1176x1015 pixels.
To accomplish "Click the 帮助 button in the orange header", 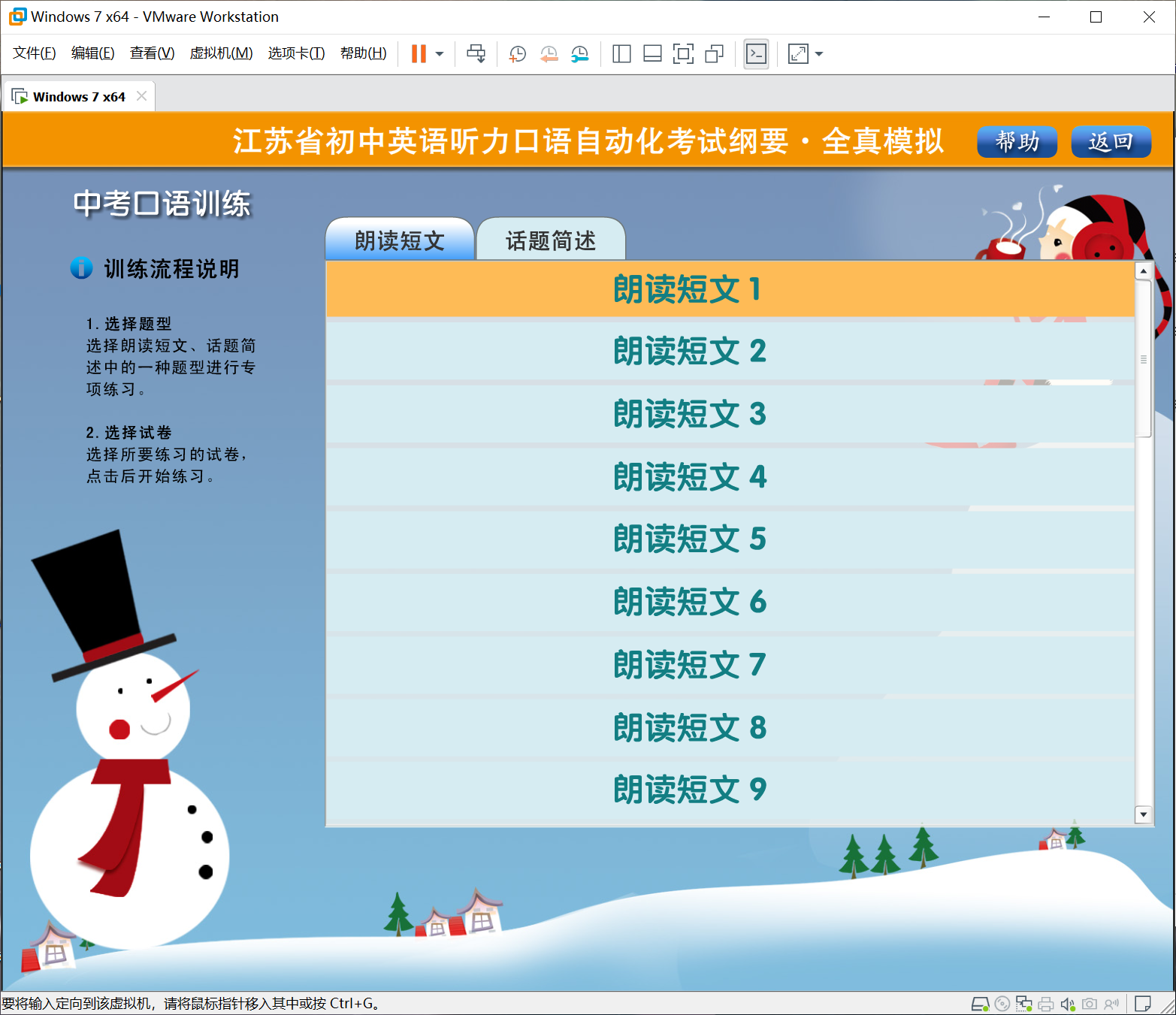I will pos(1017,141).
